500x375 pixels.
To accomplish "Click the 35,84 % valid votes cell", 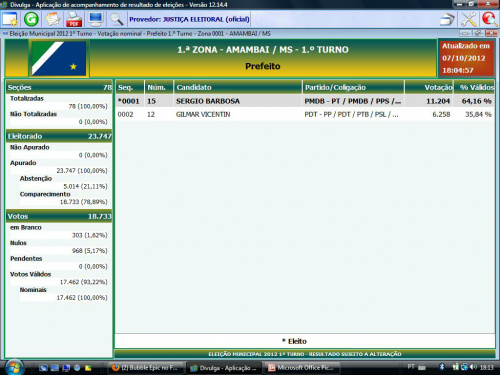I will (x=478, y=114).
